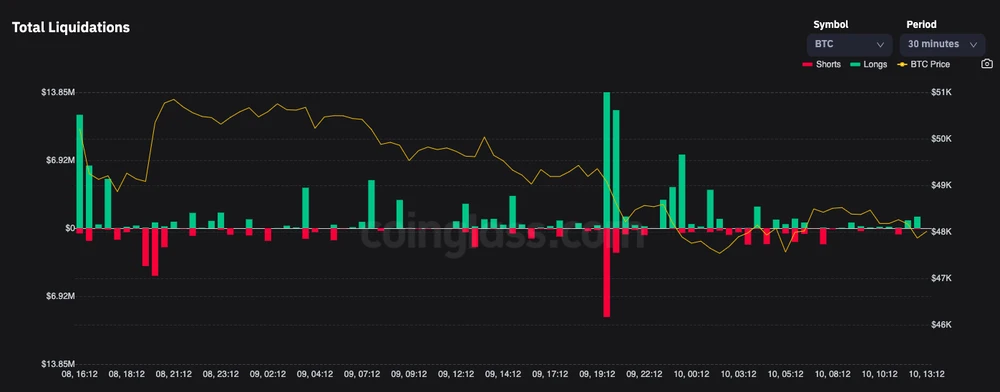The height and width of the screenshot is (392, 1000).
Task: Click the yellow BTC Price legend marker
Action: click(902, 64)
